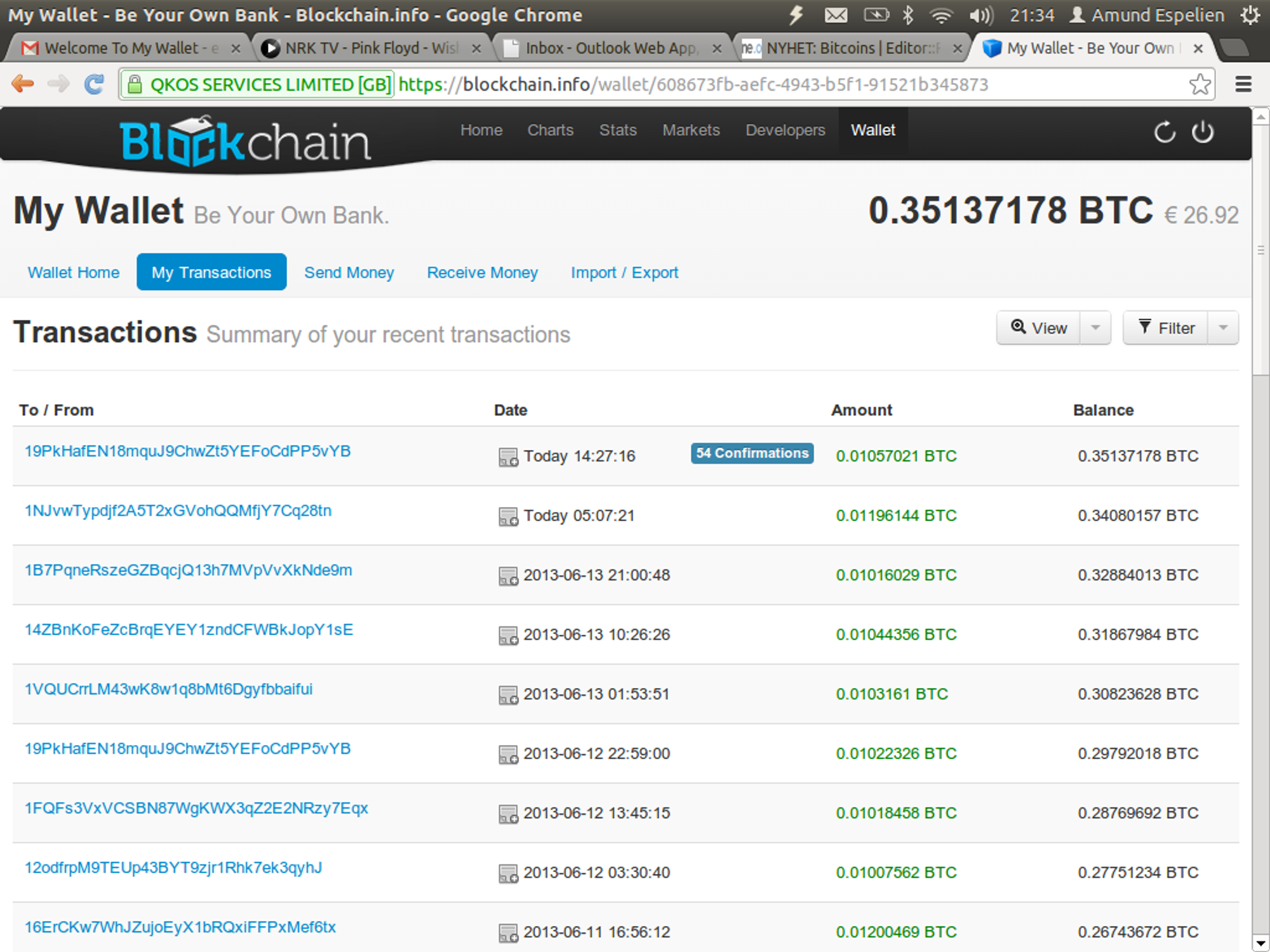Select the My Transactions tab

[x=211, y=272]
